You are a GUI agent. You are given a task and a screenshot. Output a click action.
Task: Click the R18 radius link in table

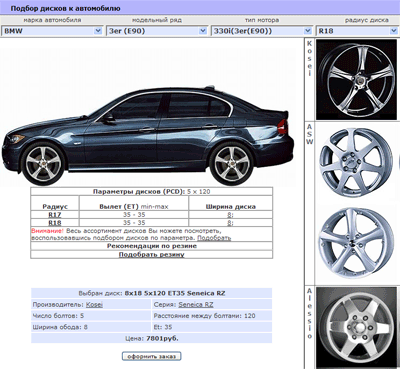coord(55,223)
